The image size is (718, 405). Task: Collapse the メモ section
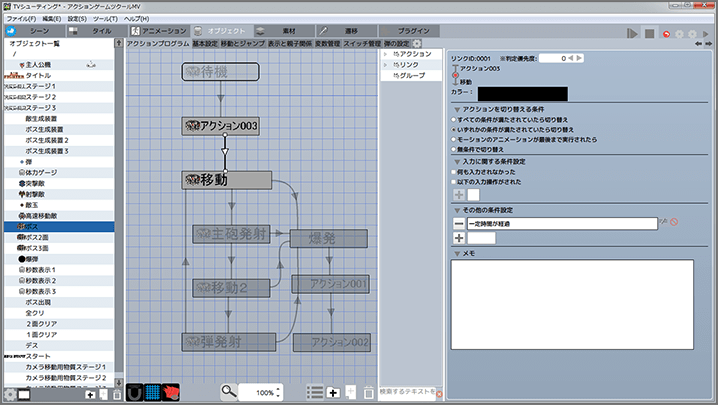click(x=456, y=252)
